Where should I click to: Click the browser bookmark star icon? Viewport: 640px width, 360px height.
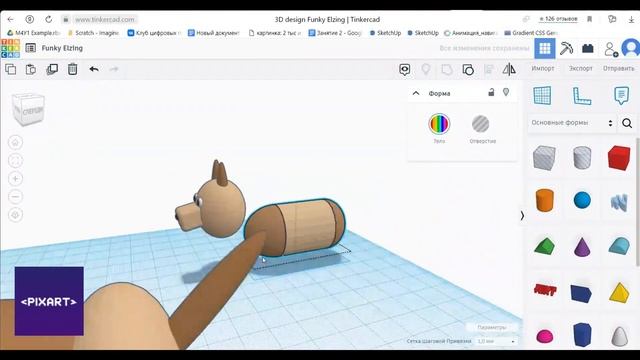coord(589,19)
